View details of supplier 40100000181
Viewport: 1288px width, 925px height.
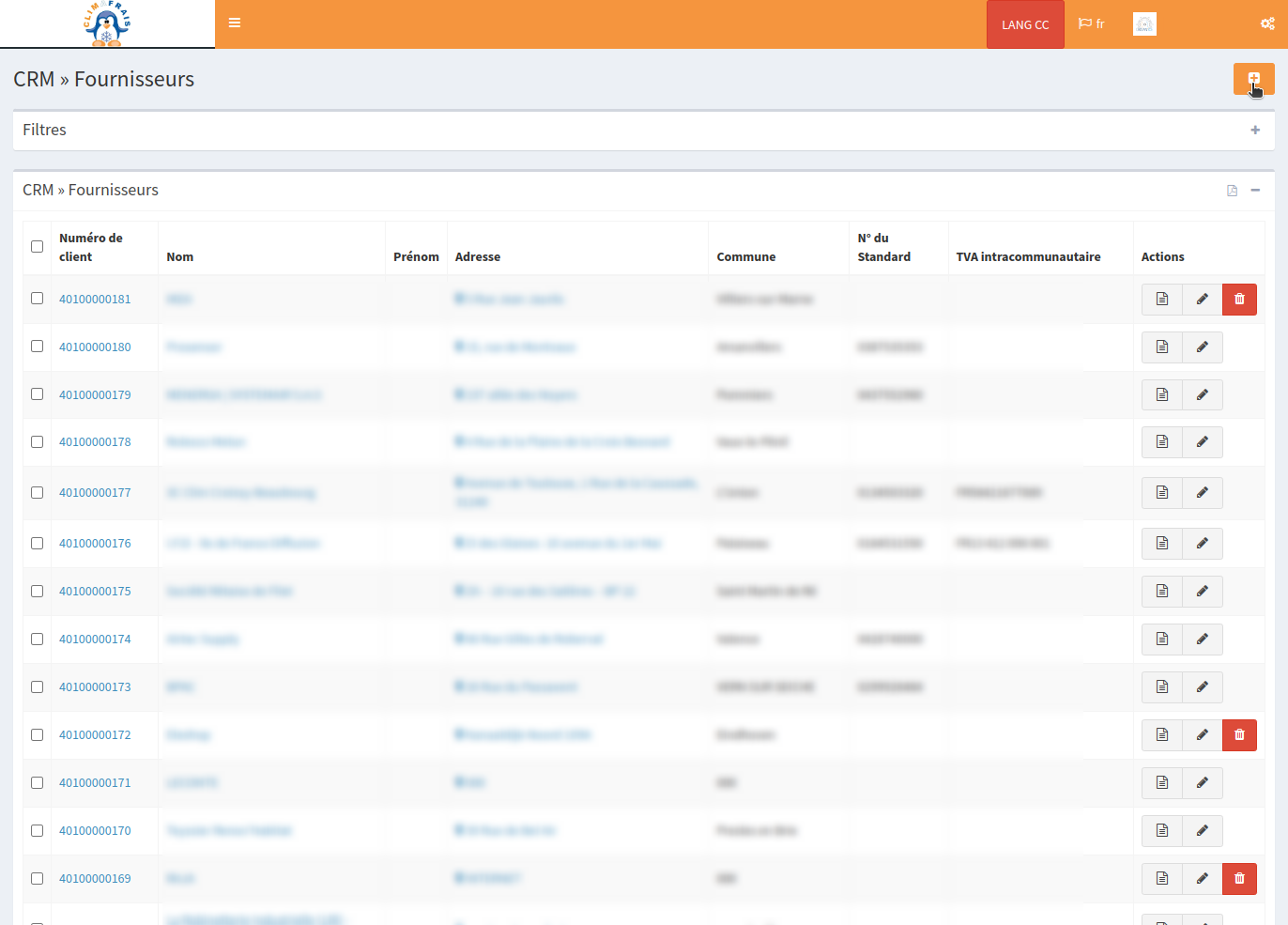pyautogui.click(x=1161, y=300)
